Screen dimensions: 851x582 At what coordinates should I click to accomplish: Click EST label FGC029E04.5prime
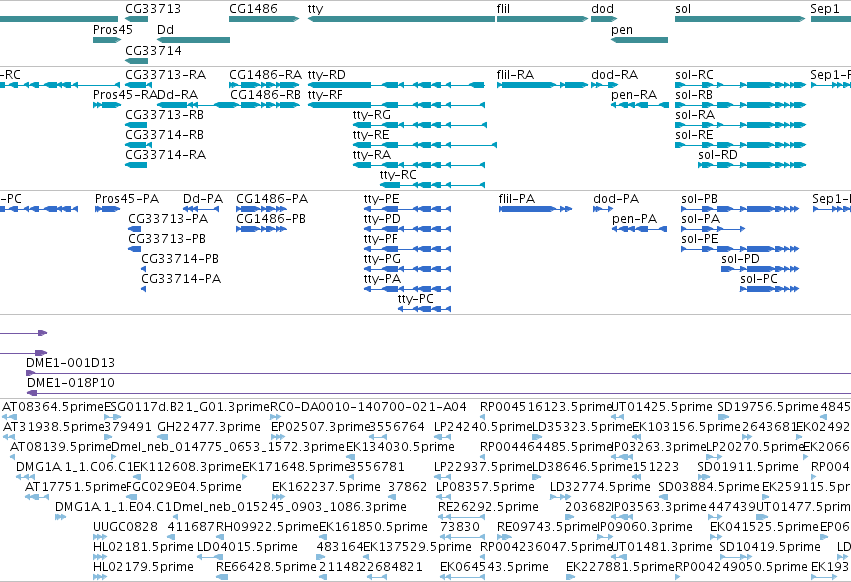(x=183, y=487)
